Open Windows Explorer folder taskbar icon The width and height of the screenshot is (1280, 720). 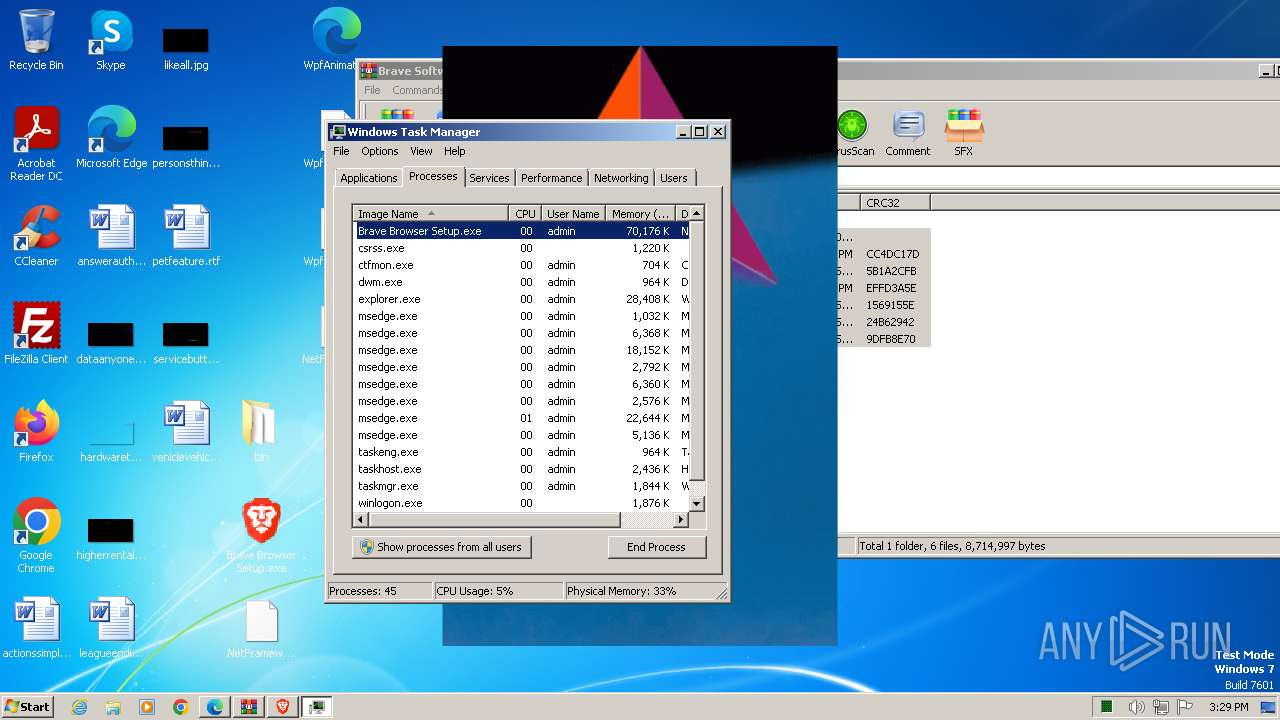tap(113, 707)
